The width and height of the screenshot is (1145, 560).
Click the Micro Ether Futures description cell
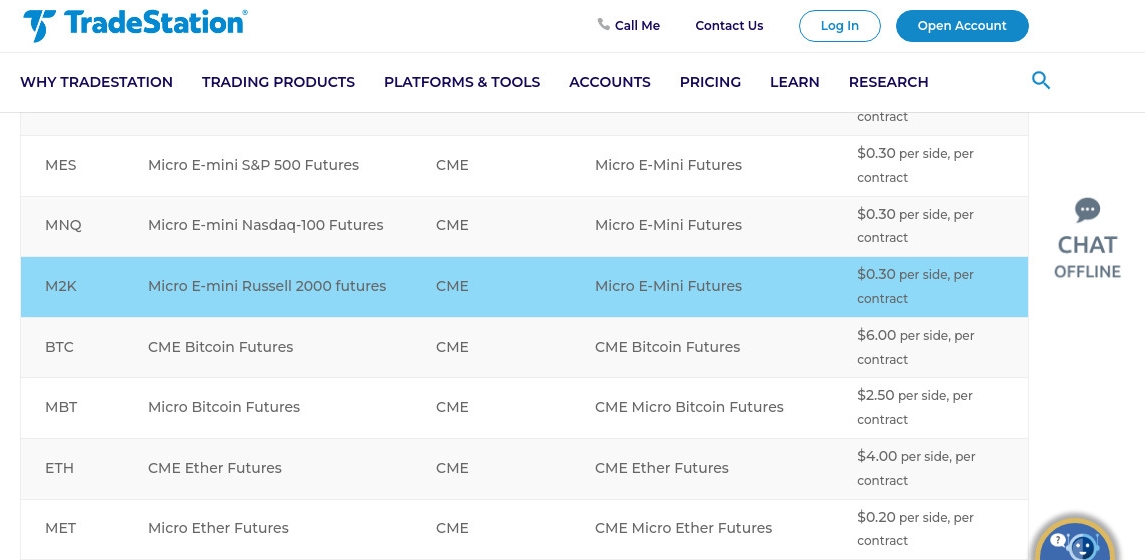218,528
